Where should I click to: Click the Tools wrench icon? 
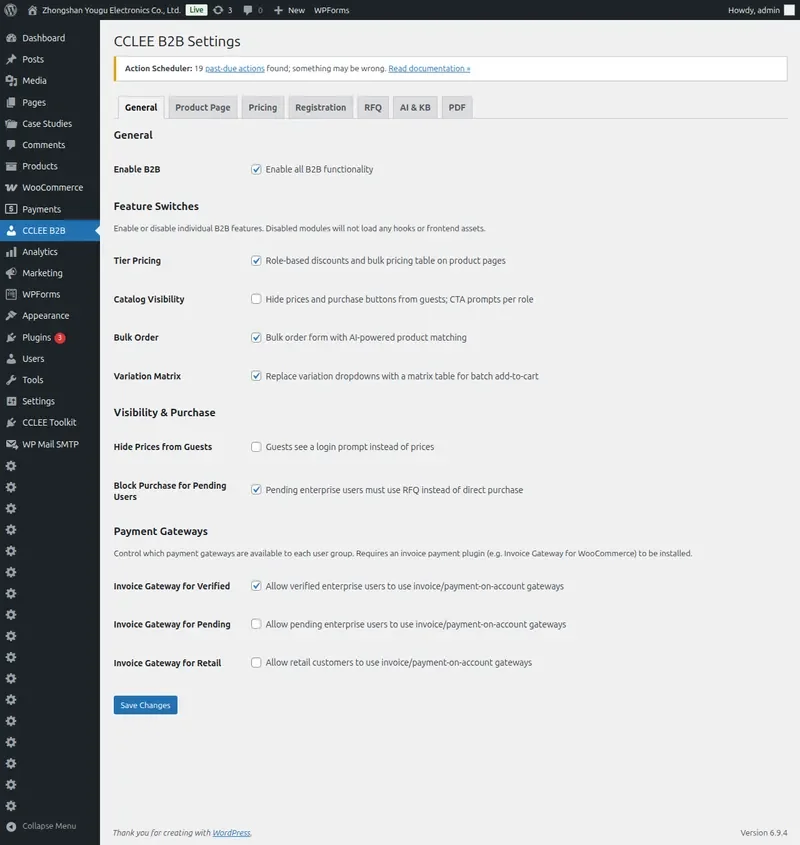tap(11, 380)
